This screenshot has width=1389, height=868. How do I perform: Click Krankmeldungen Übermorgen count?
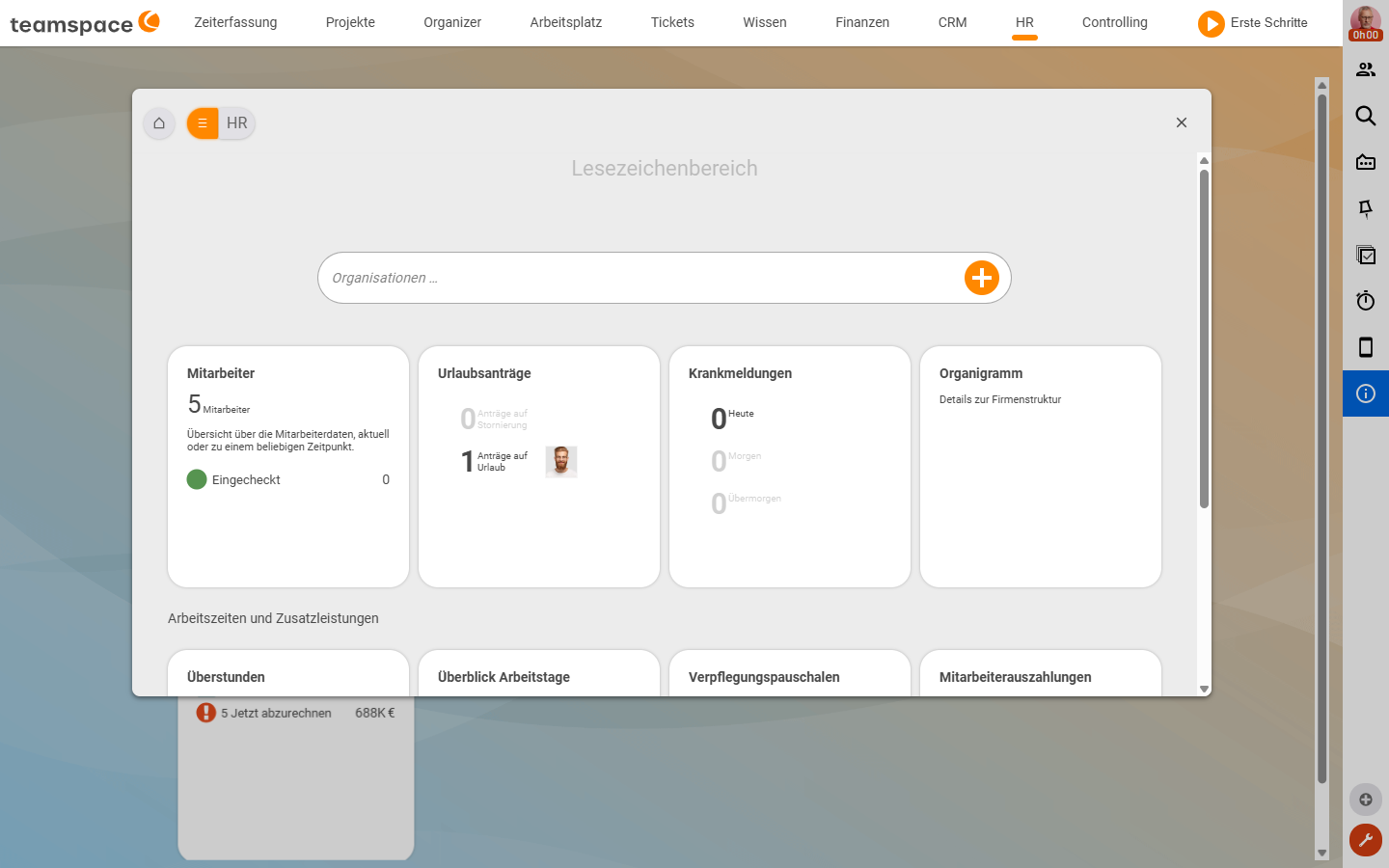pyautogui.click(x=746, y=503)
